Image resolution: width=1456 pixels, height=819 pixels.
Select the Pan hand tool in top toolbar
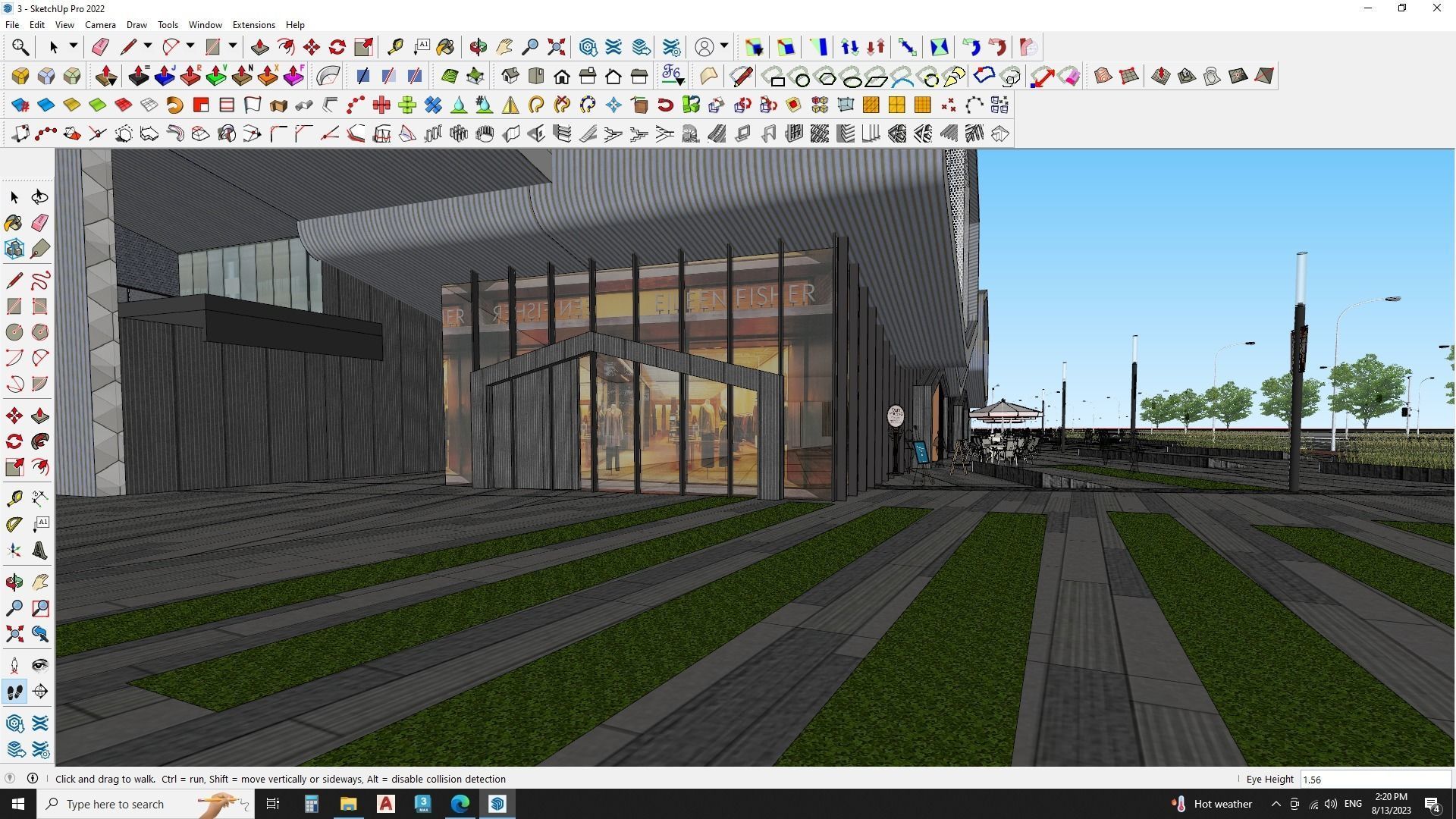[504, 47]
